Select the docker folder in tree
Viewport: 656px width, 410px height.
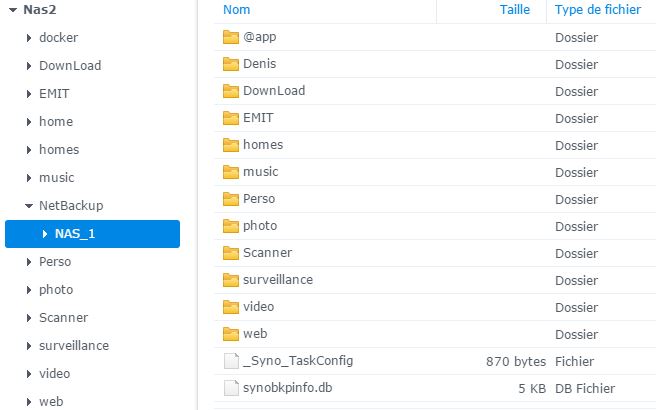pyautogui.click(x=59, y=38)
